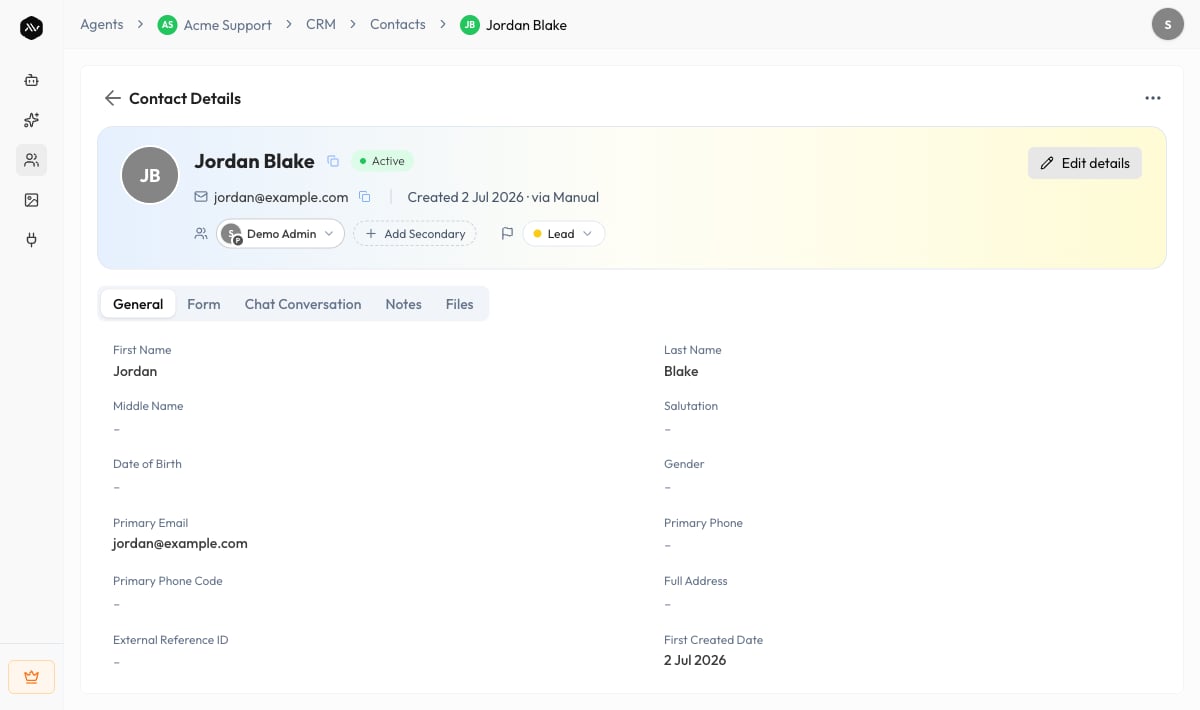Screen dimensions: 1200x710
Task: Click the large JB contact avatar
Action: point(150,175)
